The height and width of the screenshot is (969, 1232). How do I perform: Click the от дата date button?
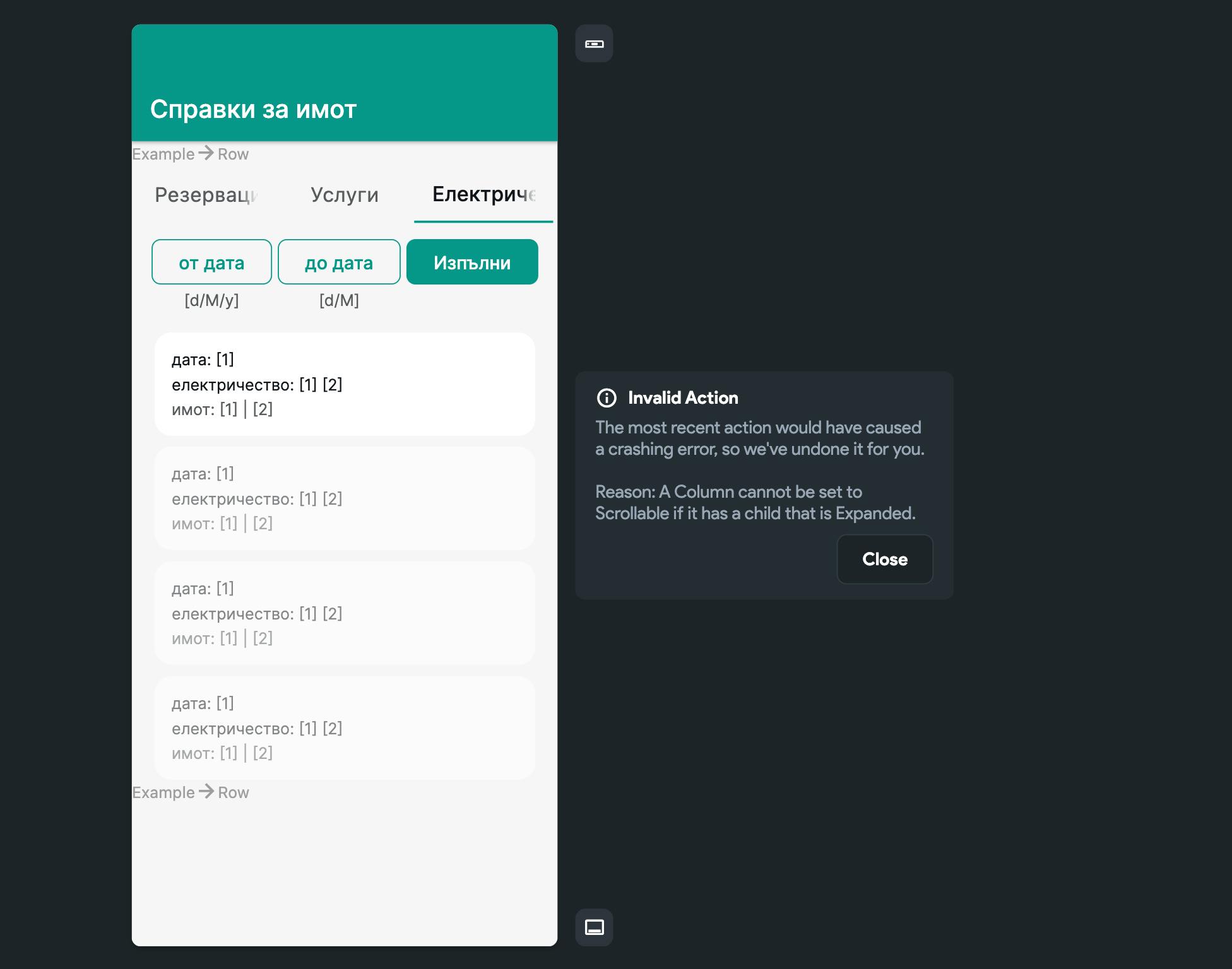pos(211,262)
